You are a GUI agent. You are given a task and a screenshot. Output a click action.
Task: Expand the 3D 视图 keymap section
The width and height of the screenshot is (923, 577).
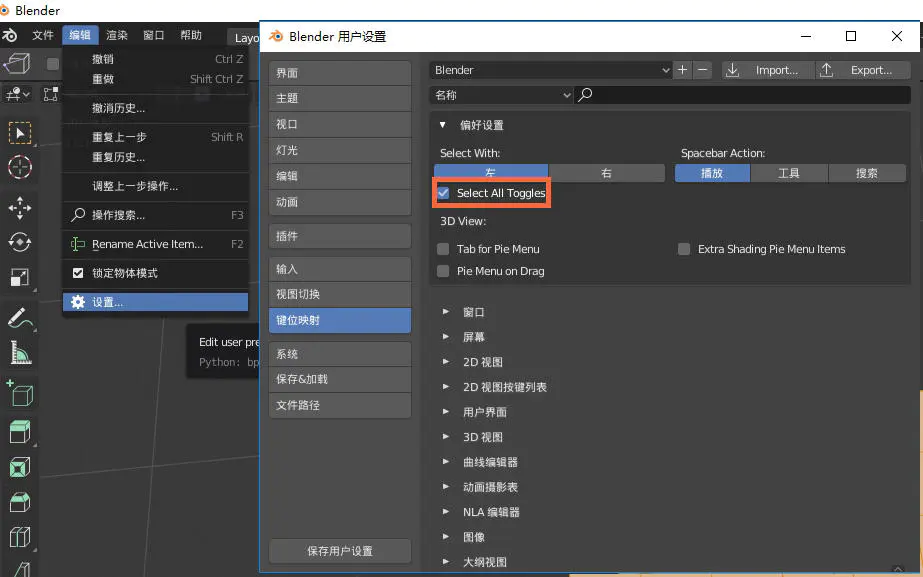click(x=446, y=437)
